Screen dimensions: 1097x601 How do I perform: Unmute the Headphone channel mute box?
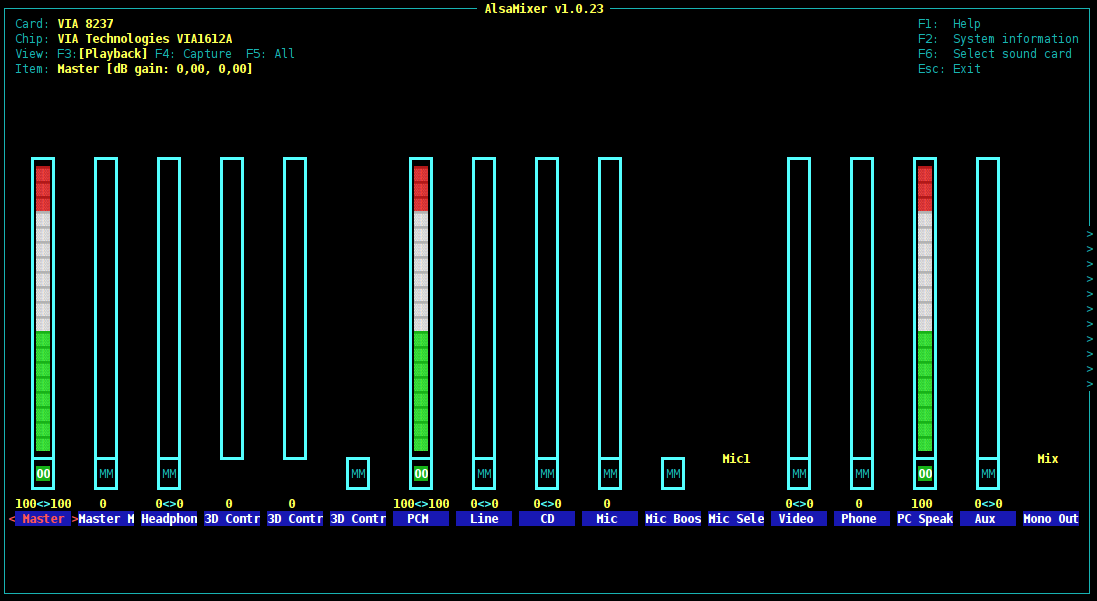(x=169, y=474)
